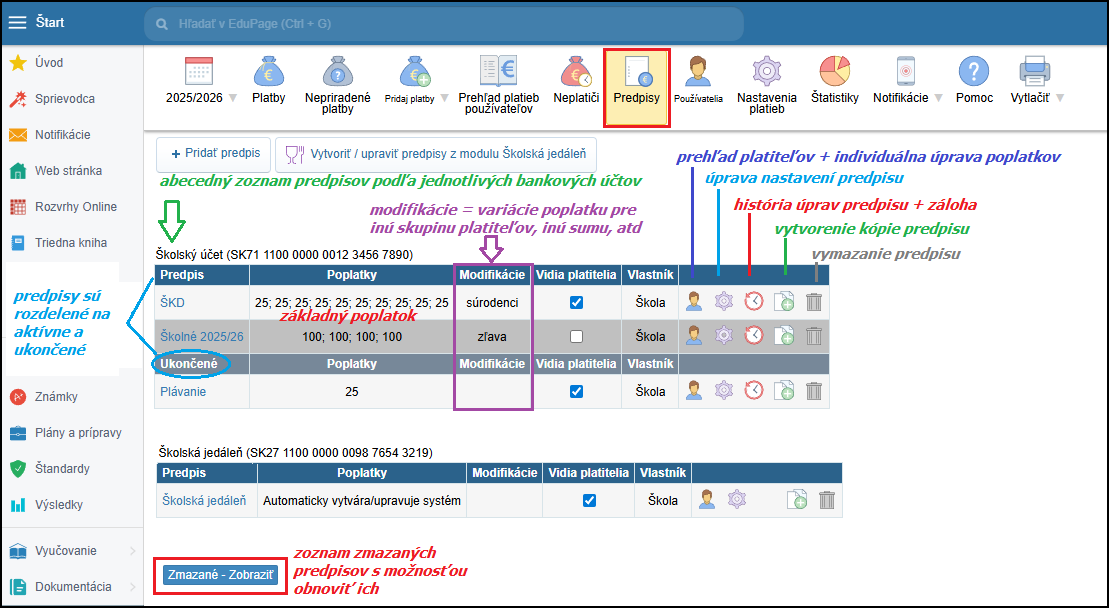Uncheck Vidia platitelia for ŠKD

pos(576,302)
